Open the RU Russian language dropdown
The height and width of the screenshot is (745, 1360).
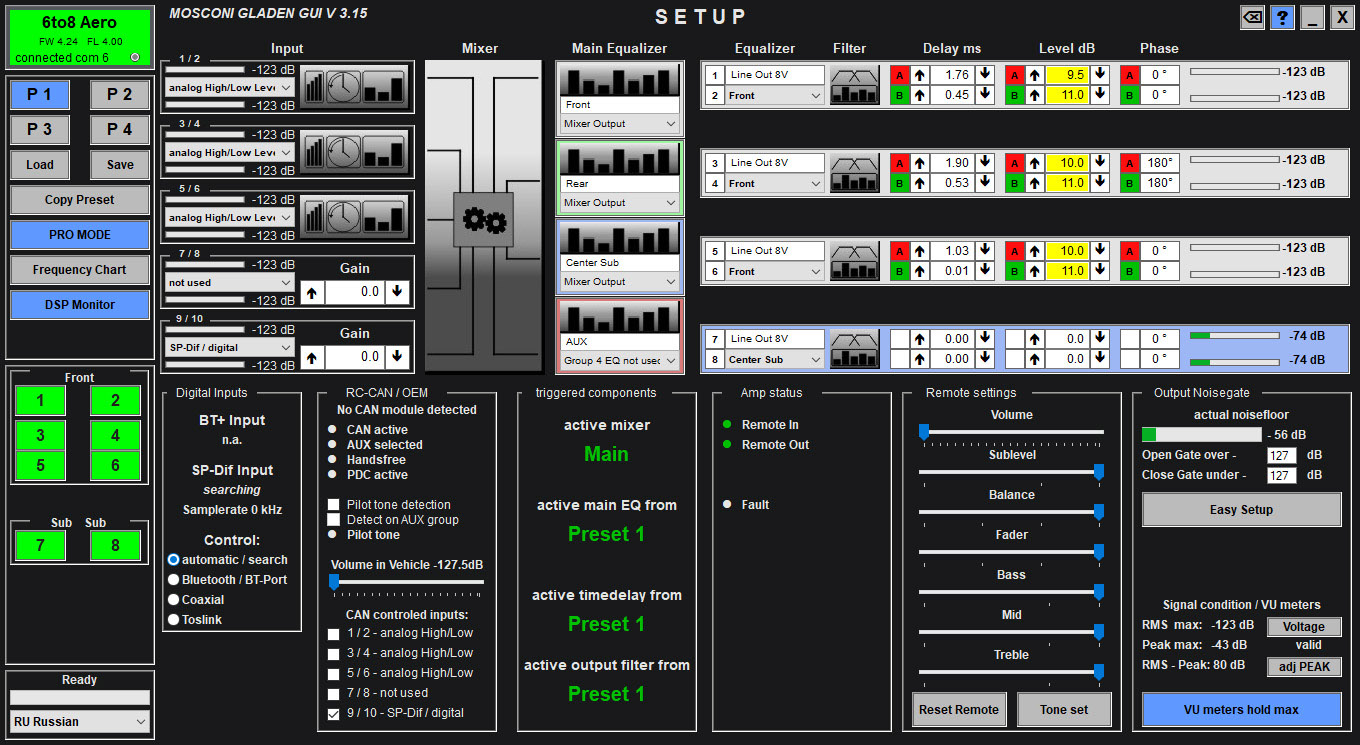80,721
